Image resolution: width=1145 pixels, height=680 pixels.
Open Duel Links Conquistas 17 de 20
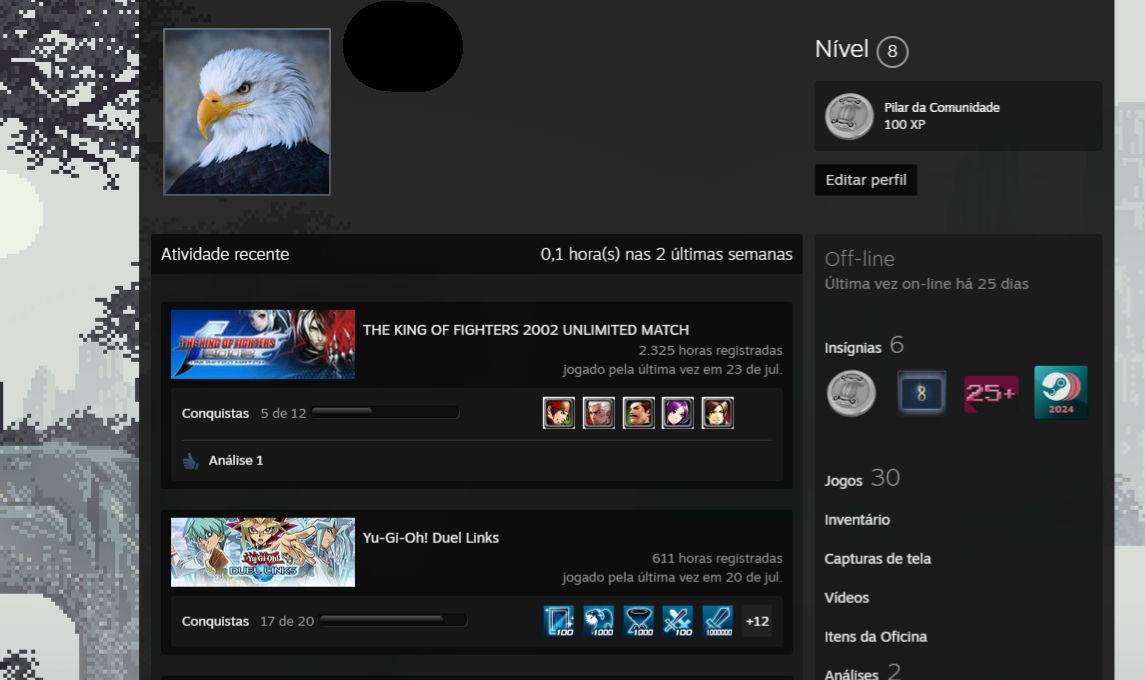click(248, 621)
